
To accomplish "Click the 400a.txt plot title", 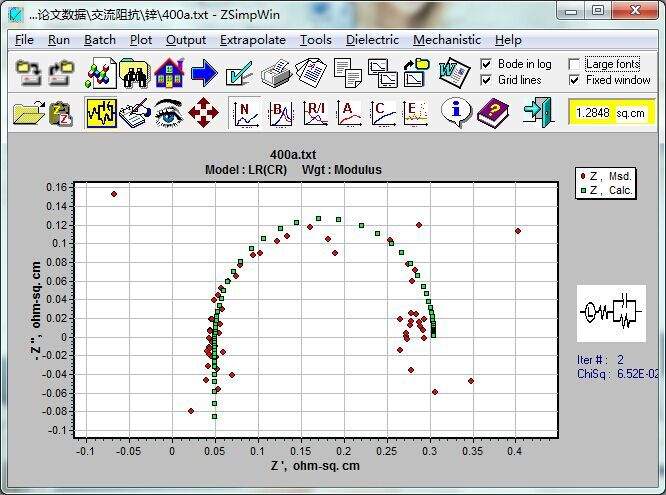I will (293, 154).
